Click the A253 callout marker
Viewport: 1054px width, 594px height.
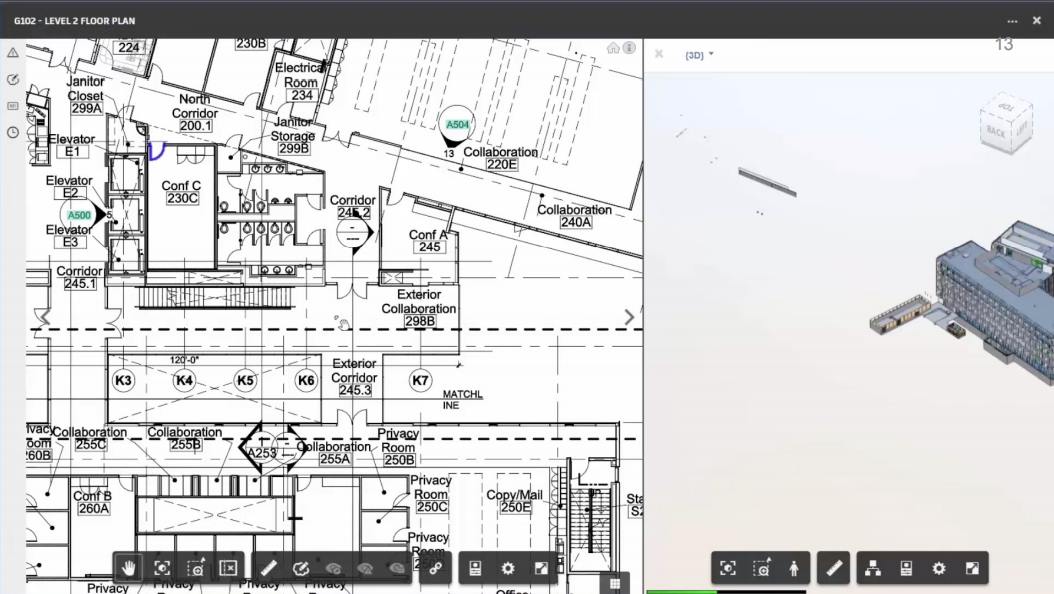[x=261, y=453]
